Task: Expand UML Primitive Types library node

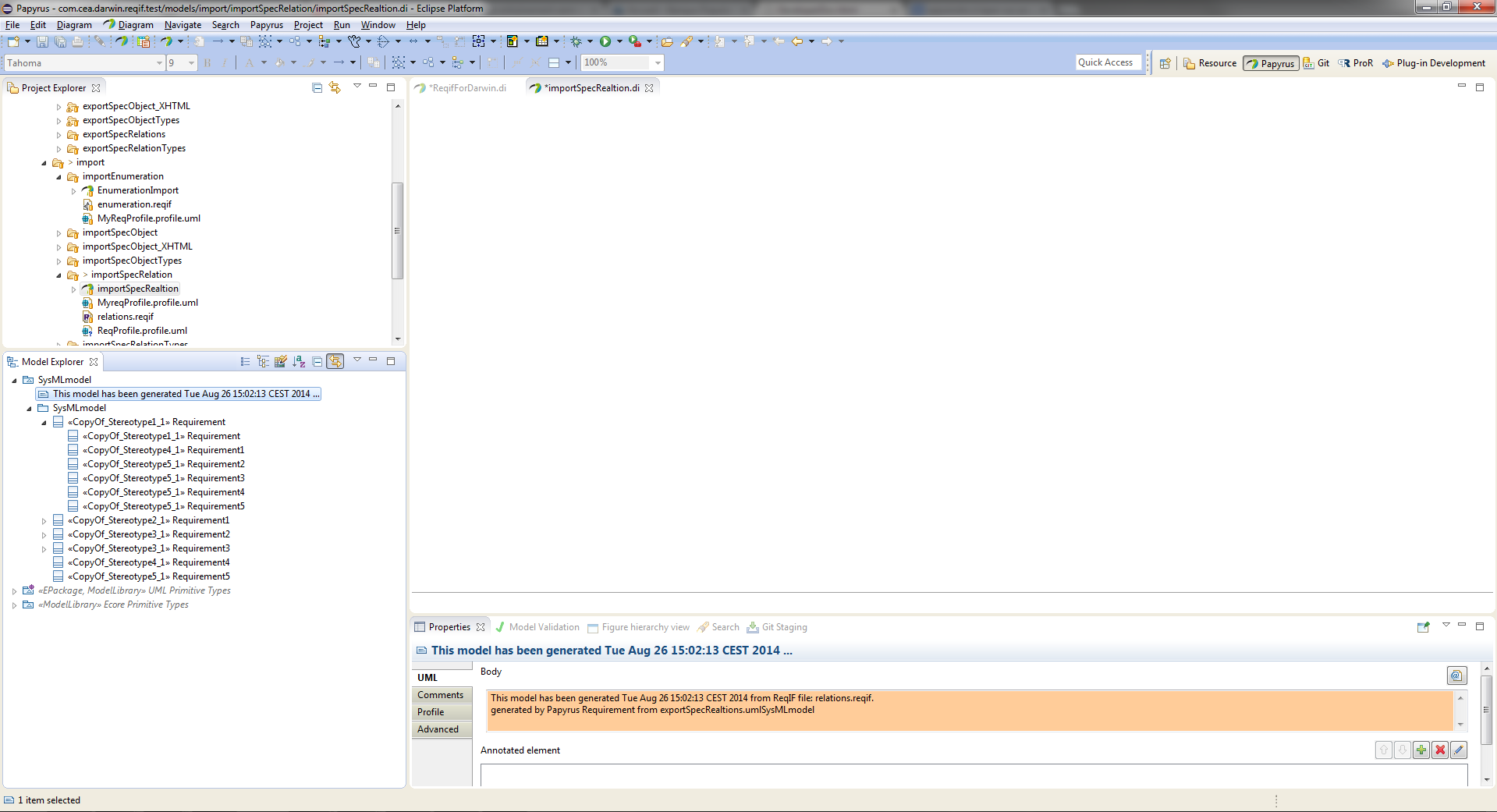Action: point(14,591)
